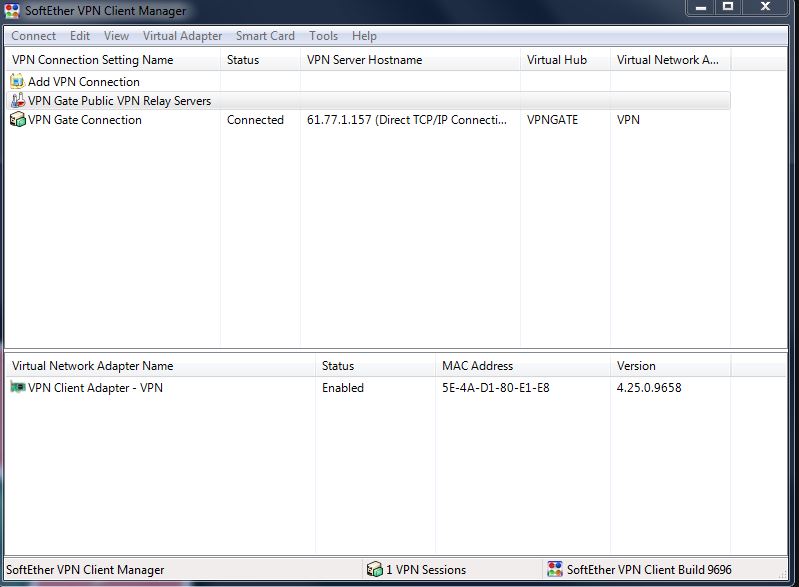Sort by VPN Server Hostname column

[410, 60]
